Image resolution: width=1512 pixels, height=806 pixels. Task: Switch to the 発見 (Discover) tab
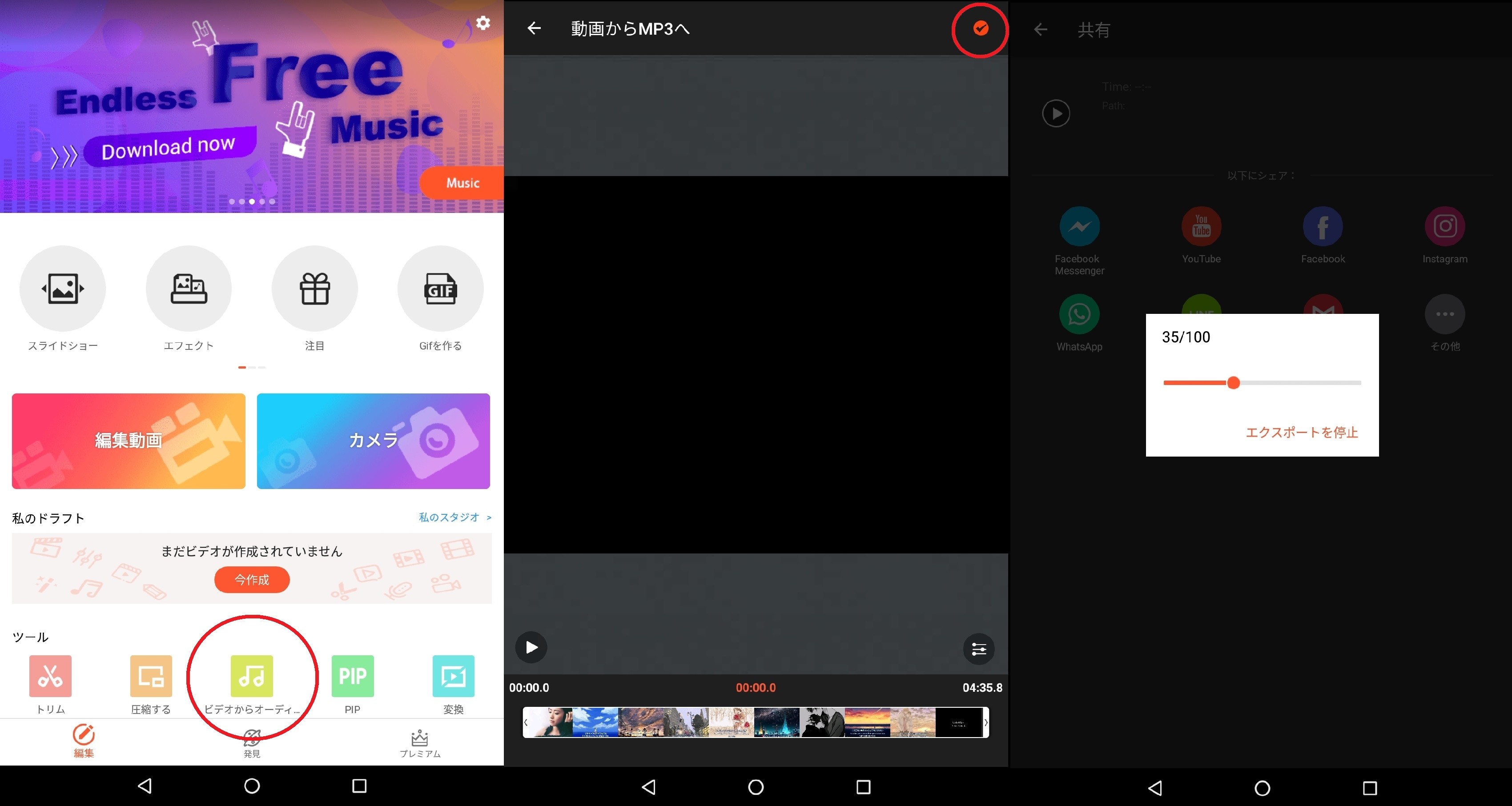[252, 743]
